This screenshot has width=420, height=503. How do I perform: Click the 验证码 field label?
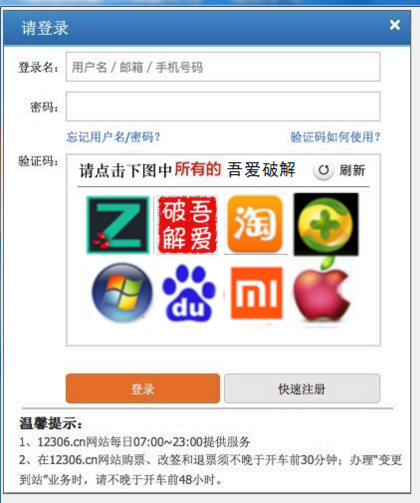(38, 161)
